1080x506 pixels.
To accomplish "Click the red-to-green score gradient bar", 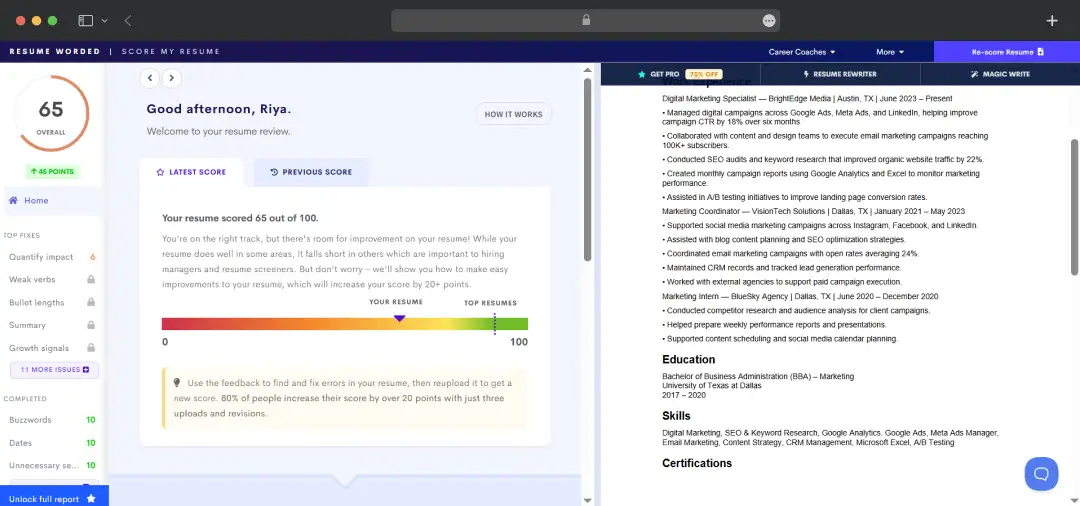I will (x=345, y=324).
